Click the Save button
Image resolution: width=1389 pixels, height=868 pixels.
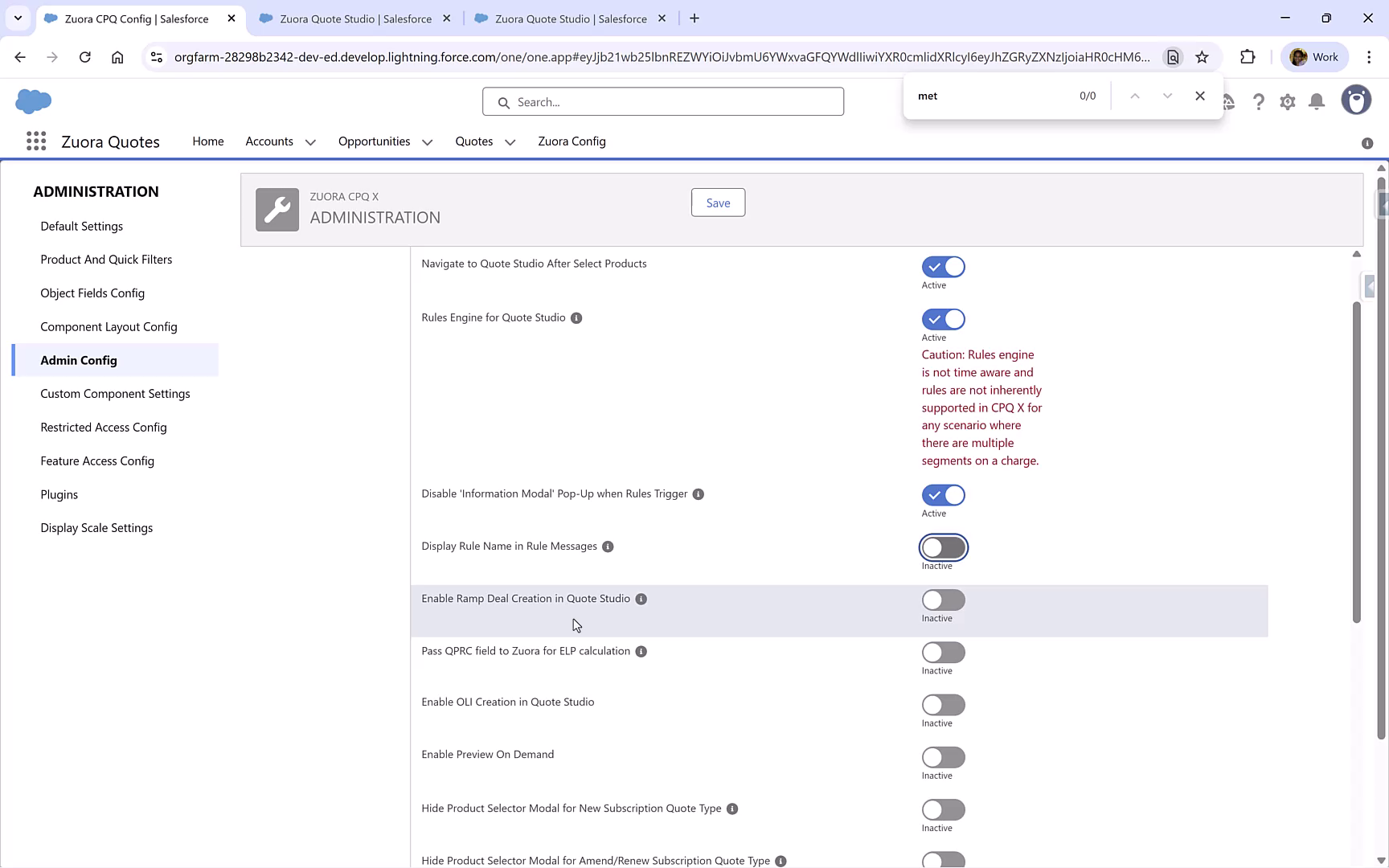point(717,203)
